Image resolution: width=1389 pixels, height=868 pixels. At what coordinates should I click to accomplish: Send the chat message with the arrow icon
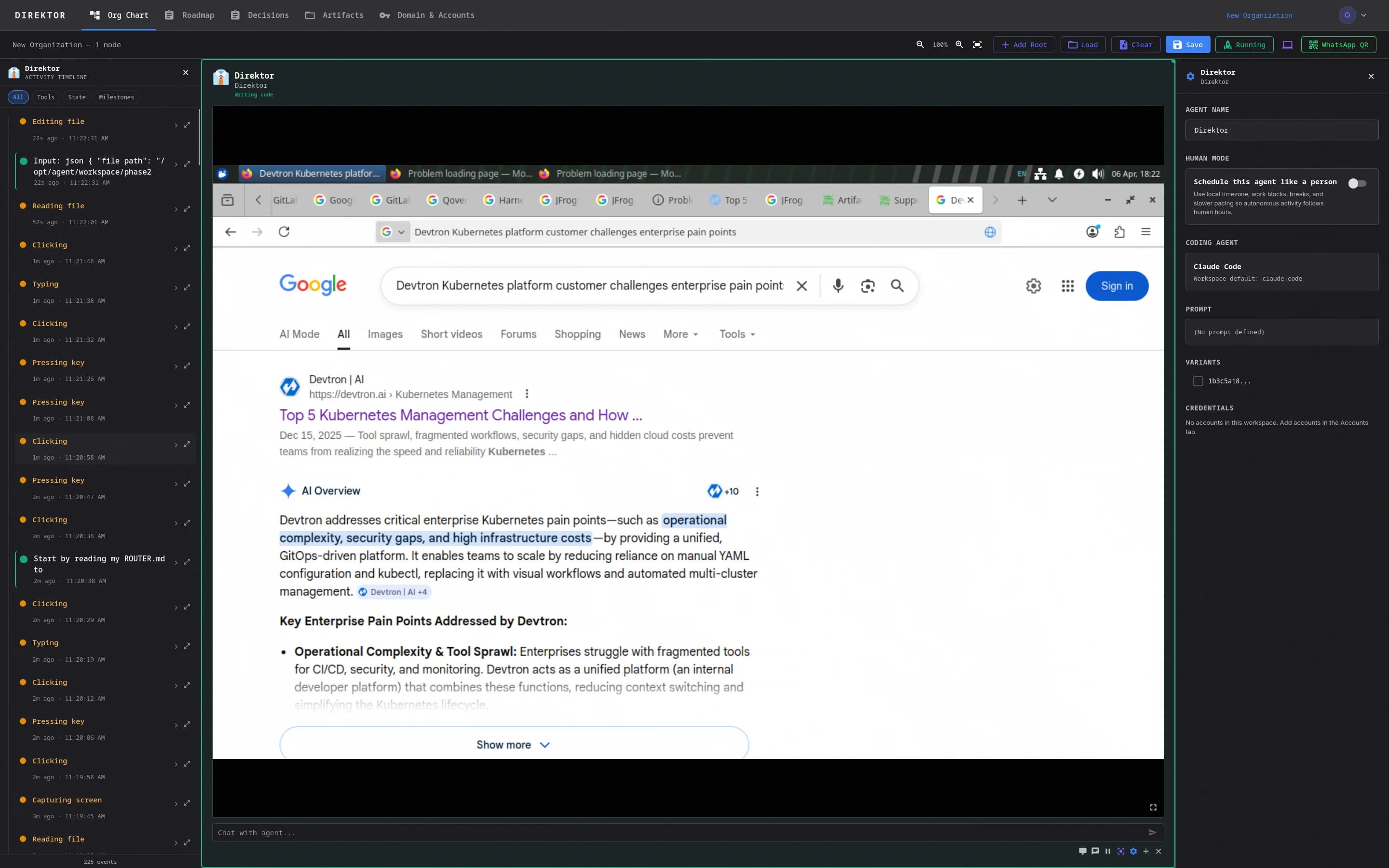coord(1152,832)
